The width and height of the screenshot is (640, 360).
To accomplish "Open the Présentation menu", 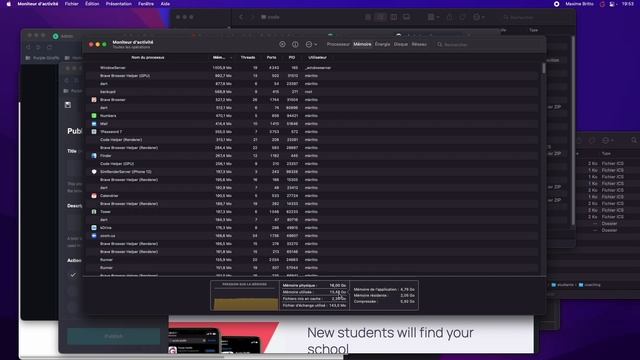I will (118, 4).
